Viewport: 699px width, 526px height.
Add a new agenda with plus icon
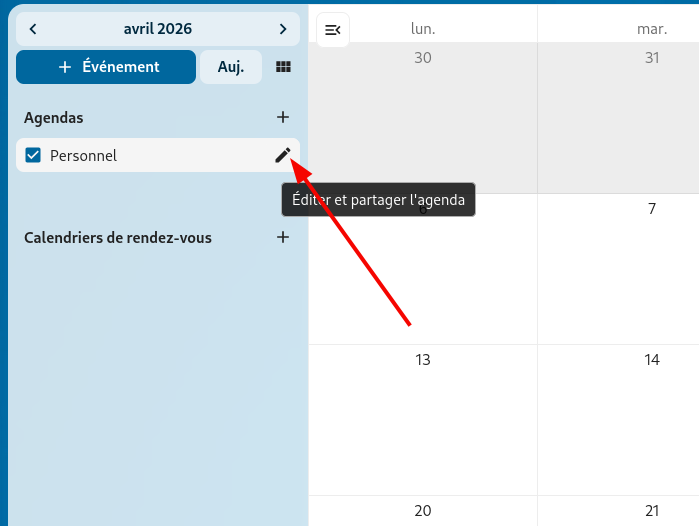[283, 117]
